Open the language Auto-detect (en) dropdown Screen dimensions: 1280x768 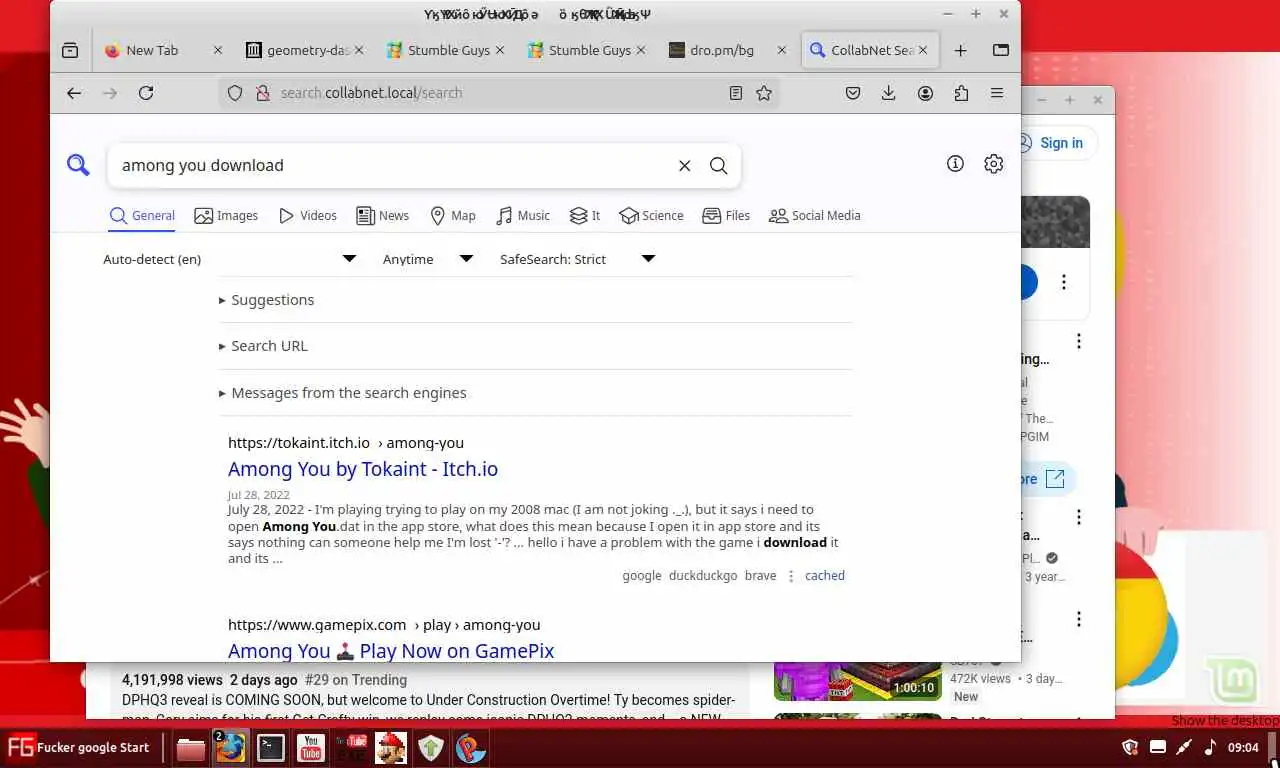point(230,259)
